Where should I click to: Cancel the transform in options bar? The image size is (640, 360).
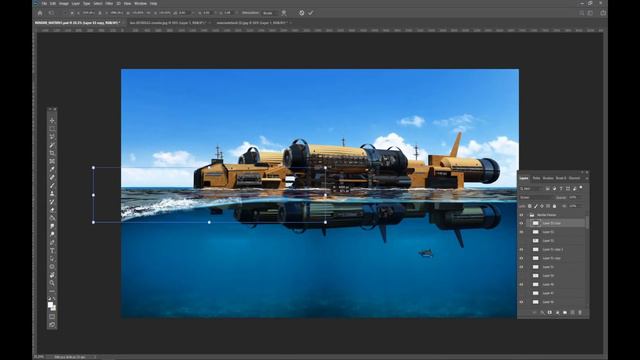tap(302, 13)
